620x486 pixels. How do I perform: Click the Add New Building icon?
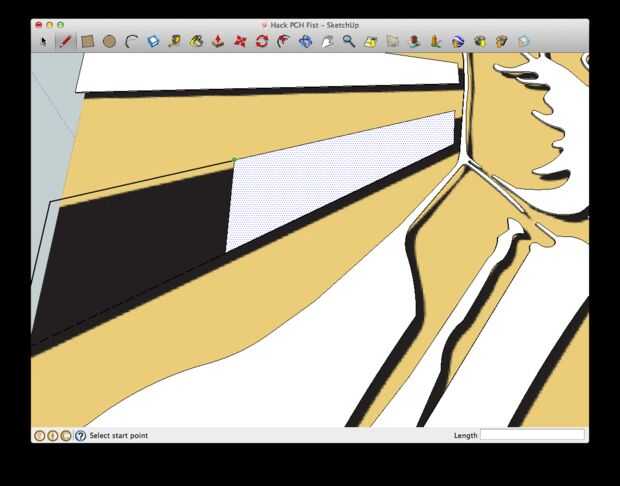coord(436,41)
